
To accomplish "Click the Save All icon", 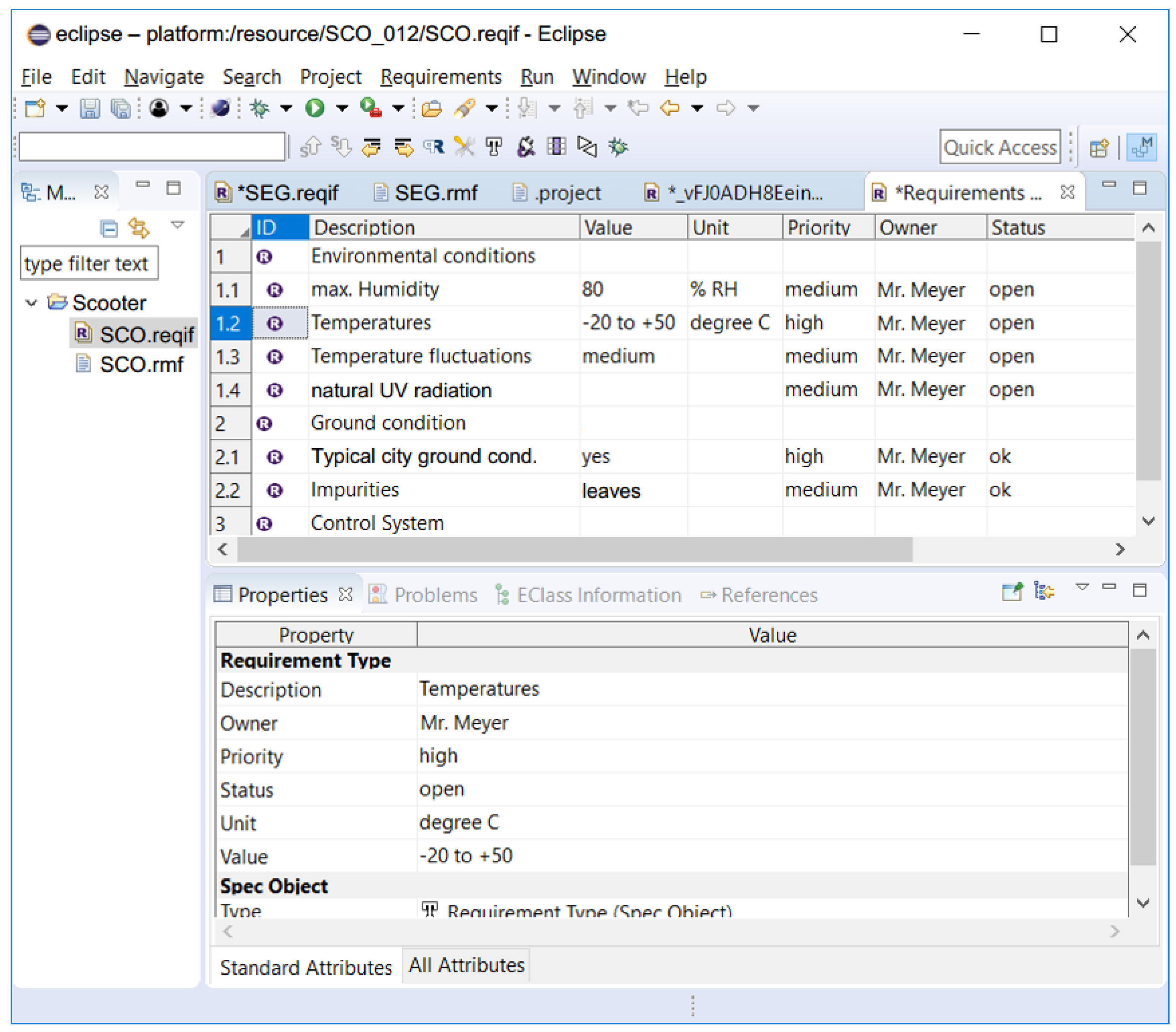I will click(x=120, y=108).
